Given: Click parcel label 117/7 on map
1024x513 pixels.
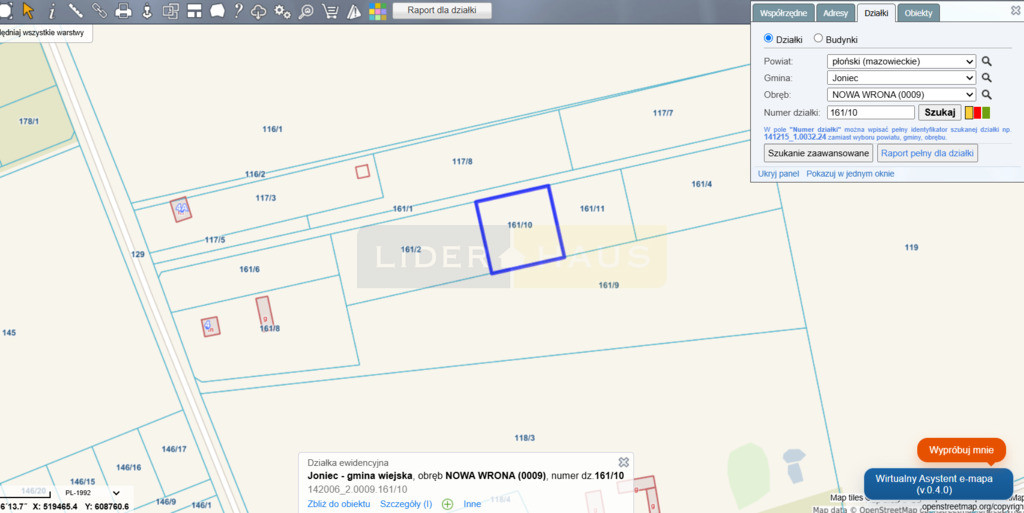Looking at the screenshot, I should 663,113.
